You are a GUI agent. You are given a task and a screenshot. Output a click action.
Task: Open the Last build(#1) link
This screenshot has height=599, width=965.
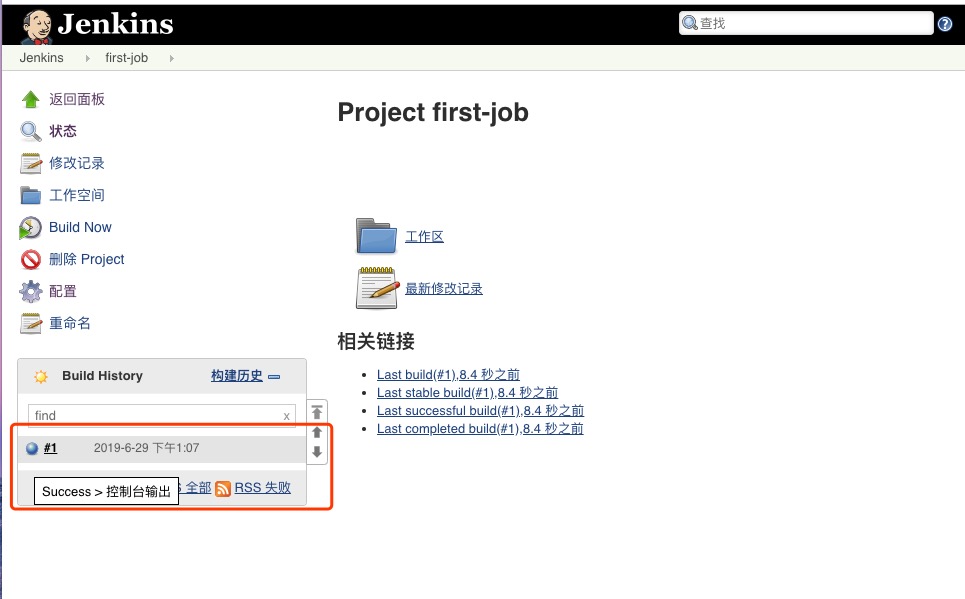click(448, 374)
